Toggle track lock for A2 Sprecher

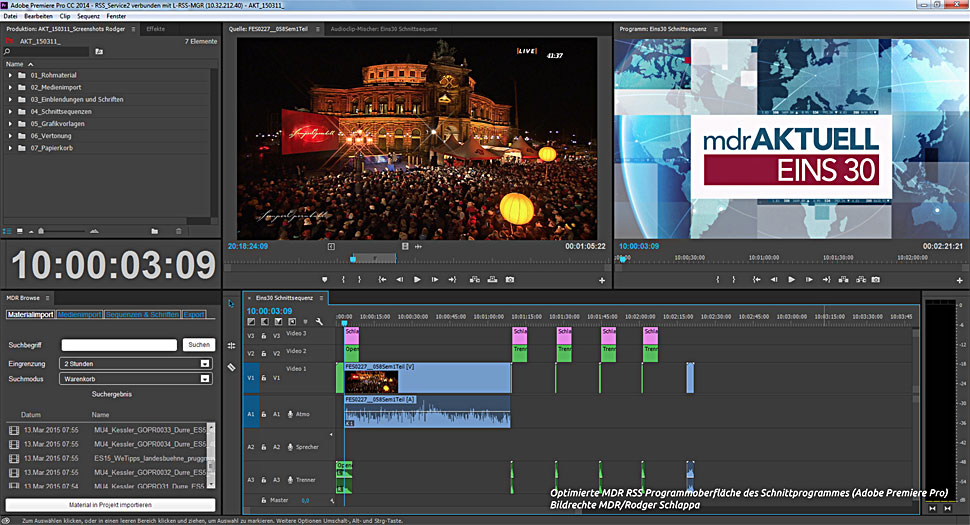(x=264, y=447)
